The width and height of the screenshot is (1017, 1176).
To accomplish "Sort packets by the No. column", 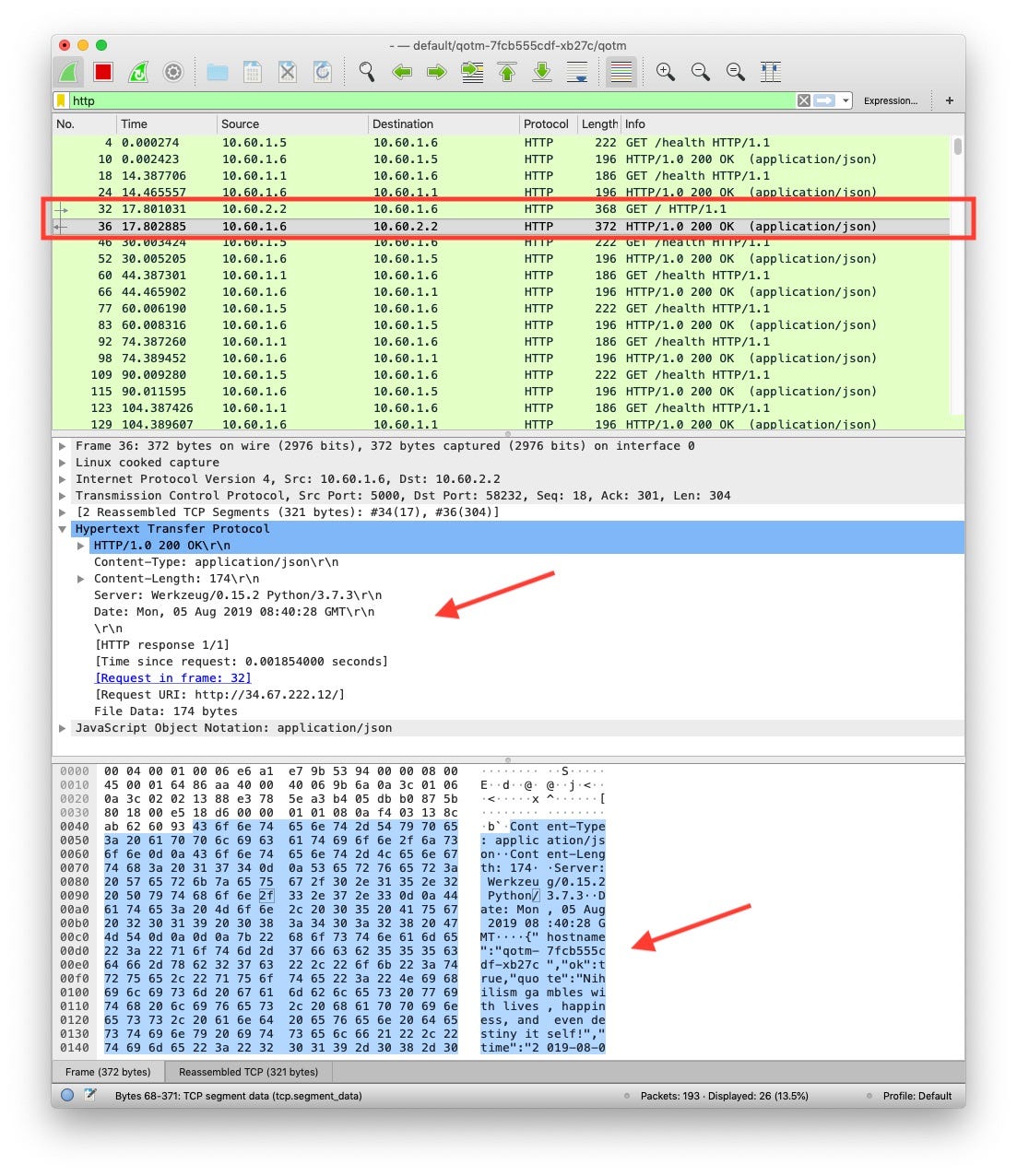I will click(85, 124).
